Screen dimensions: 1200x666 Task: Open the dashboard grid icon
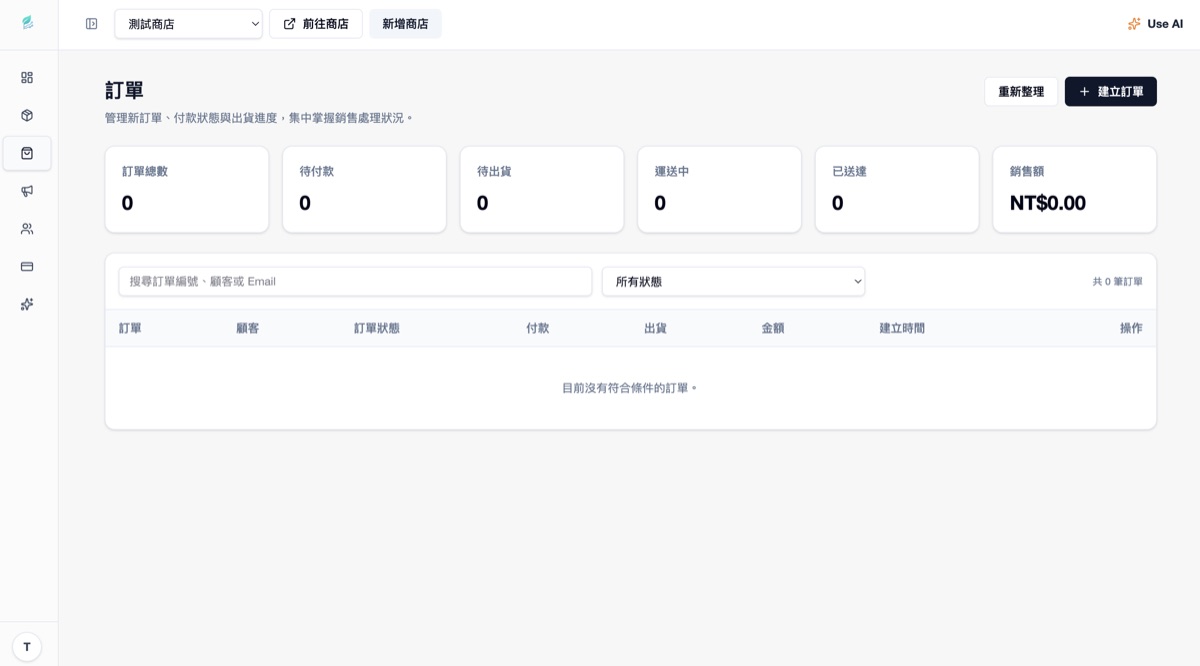[27, 78]
